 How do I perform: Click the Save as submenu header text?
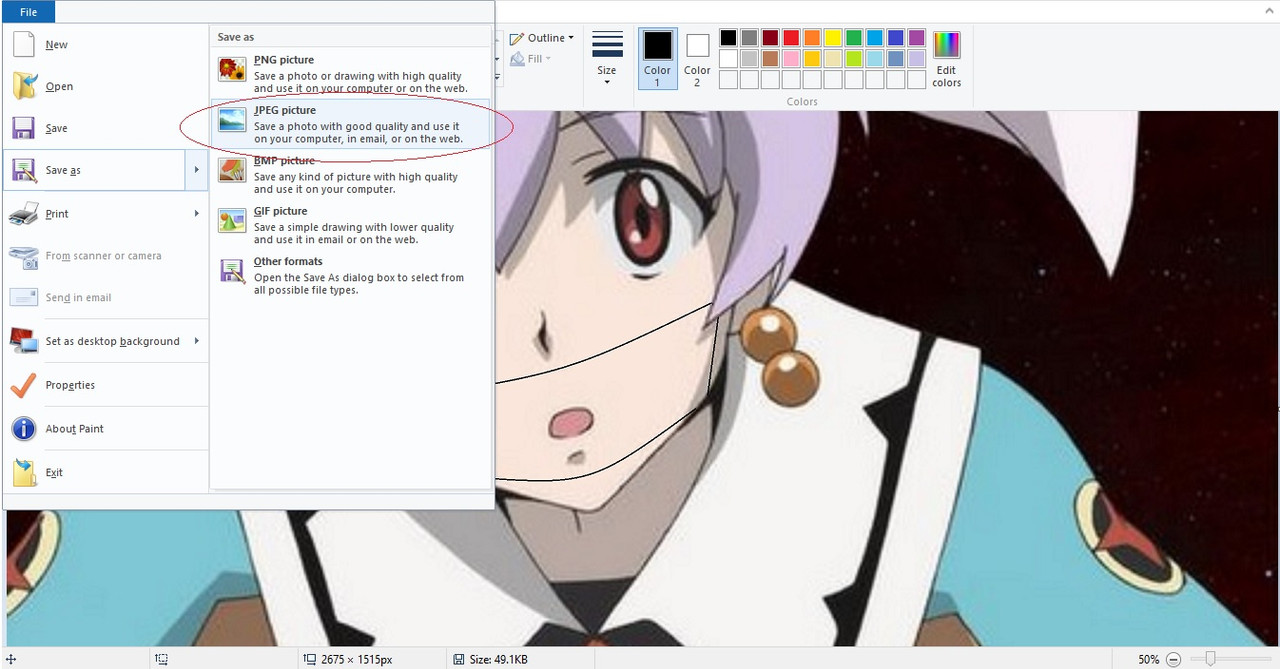click(x=236, y=37)
